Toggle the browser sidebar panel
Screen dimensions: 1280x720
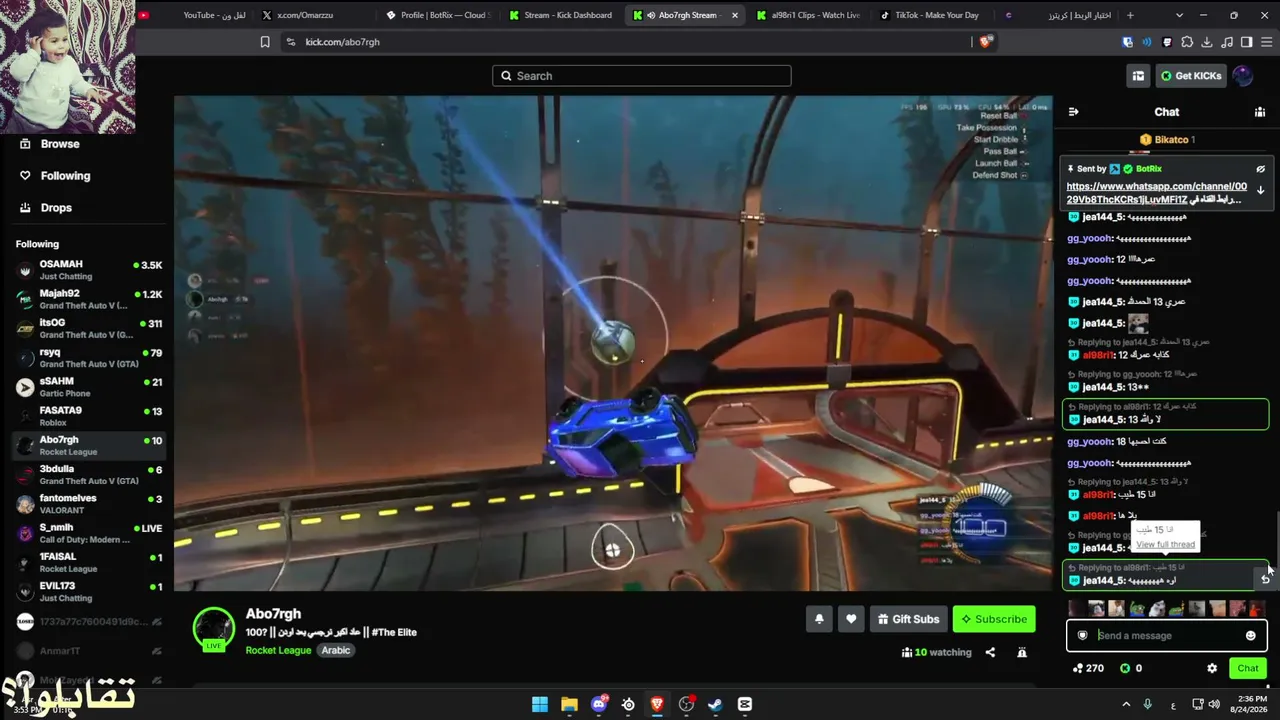coord(1246,42)
